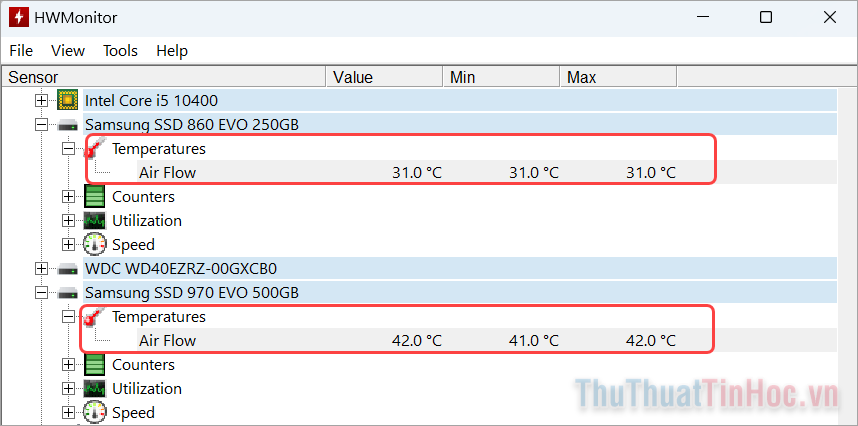Click the Speed gauge icon under SSD 970 EVO
The width and height of the screenshot is (858, 426).
tap(95, 412)
